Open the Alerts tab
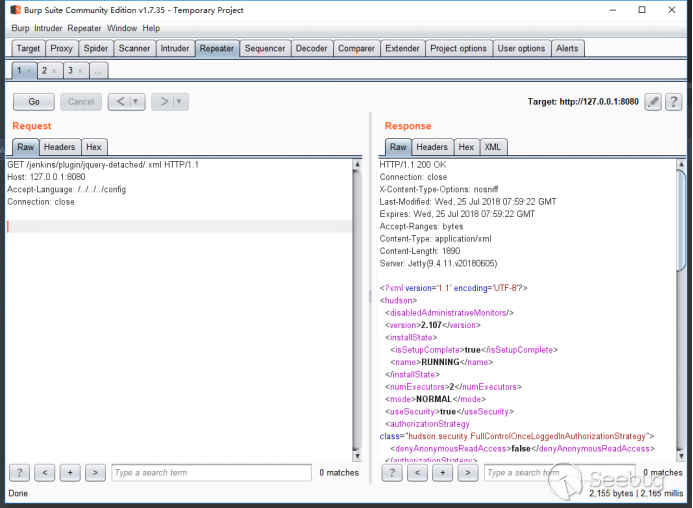The image size is (693, 508). [x=567, y=49]
